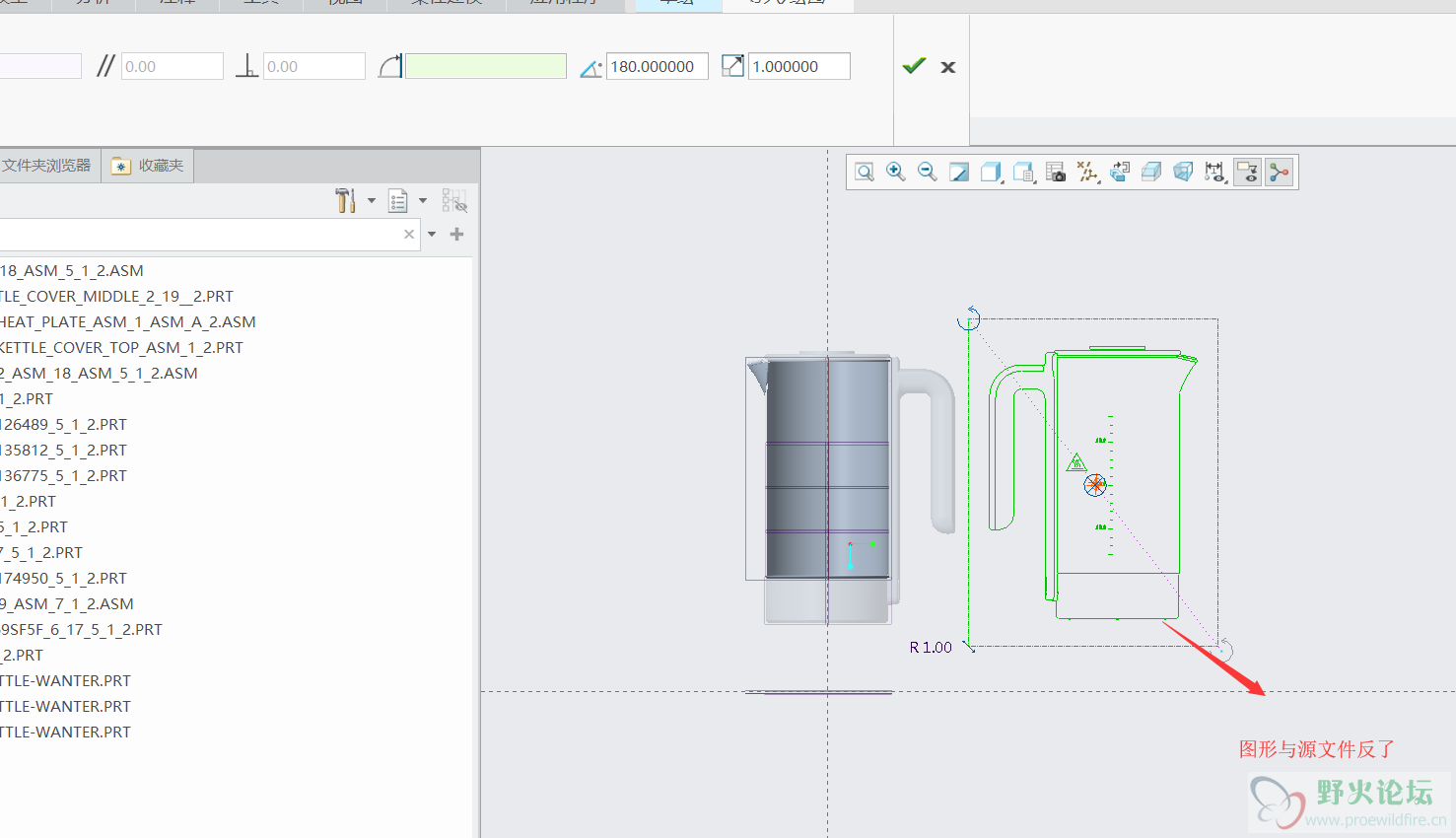
Task: Click the orange translate handle in sketch center
Action: [x=1095, y=484]
